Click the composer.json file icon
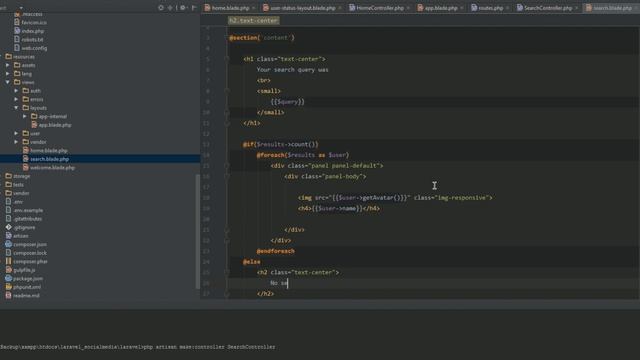 click(9, 244)
